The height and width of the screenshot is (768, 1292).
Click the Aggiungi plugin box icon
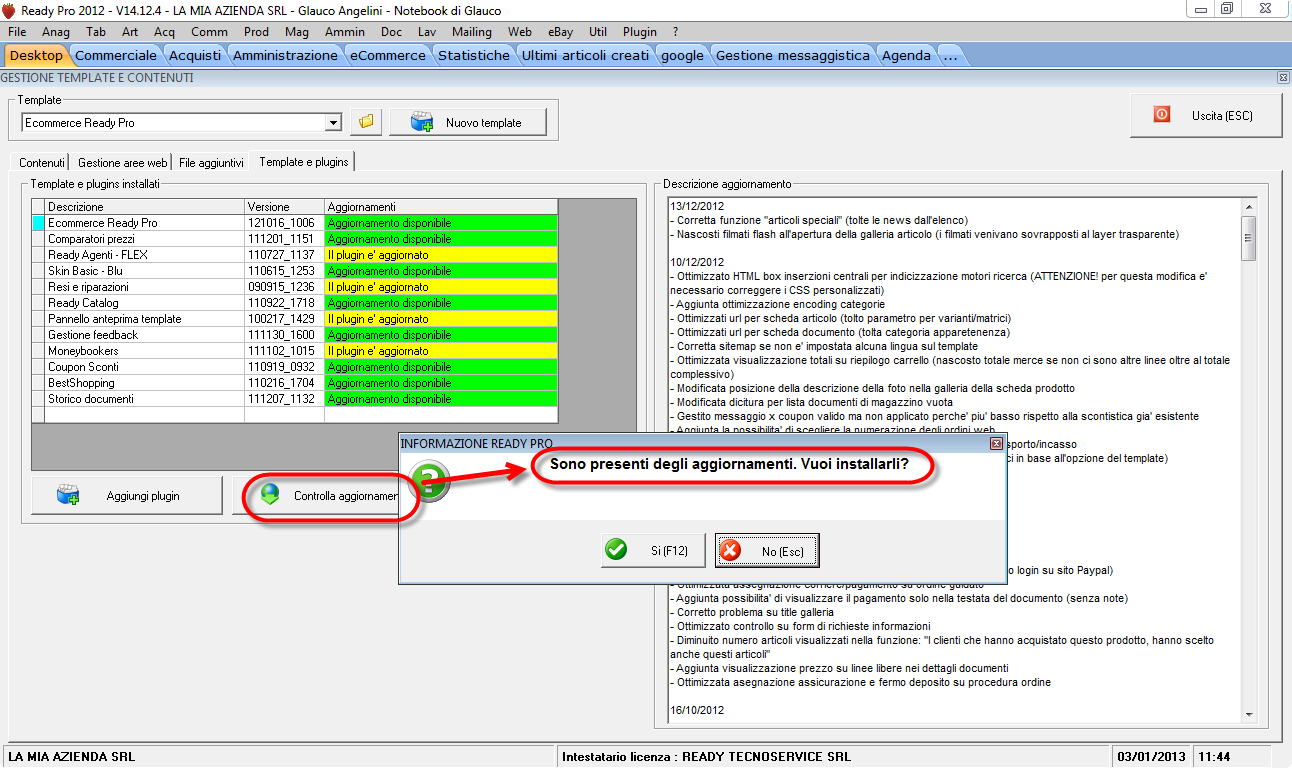(68, 495)
